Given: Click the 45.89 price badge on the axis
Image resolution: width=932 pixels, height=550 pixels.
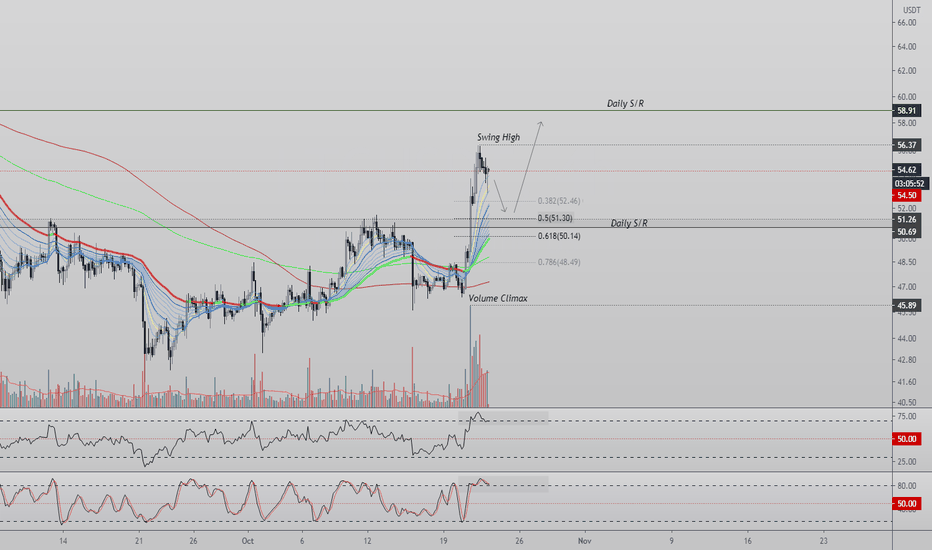Looking at the screenshot, I should (906, 306).
